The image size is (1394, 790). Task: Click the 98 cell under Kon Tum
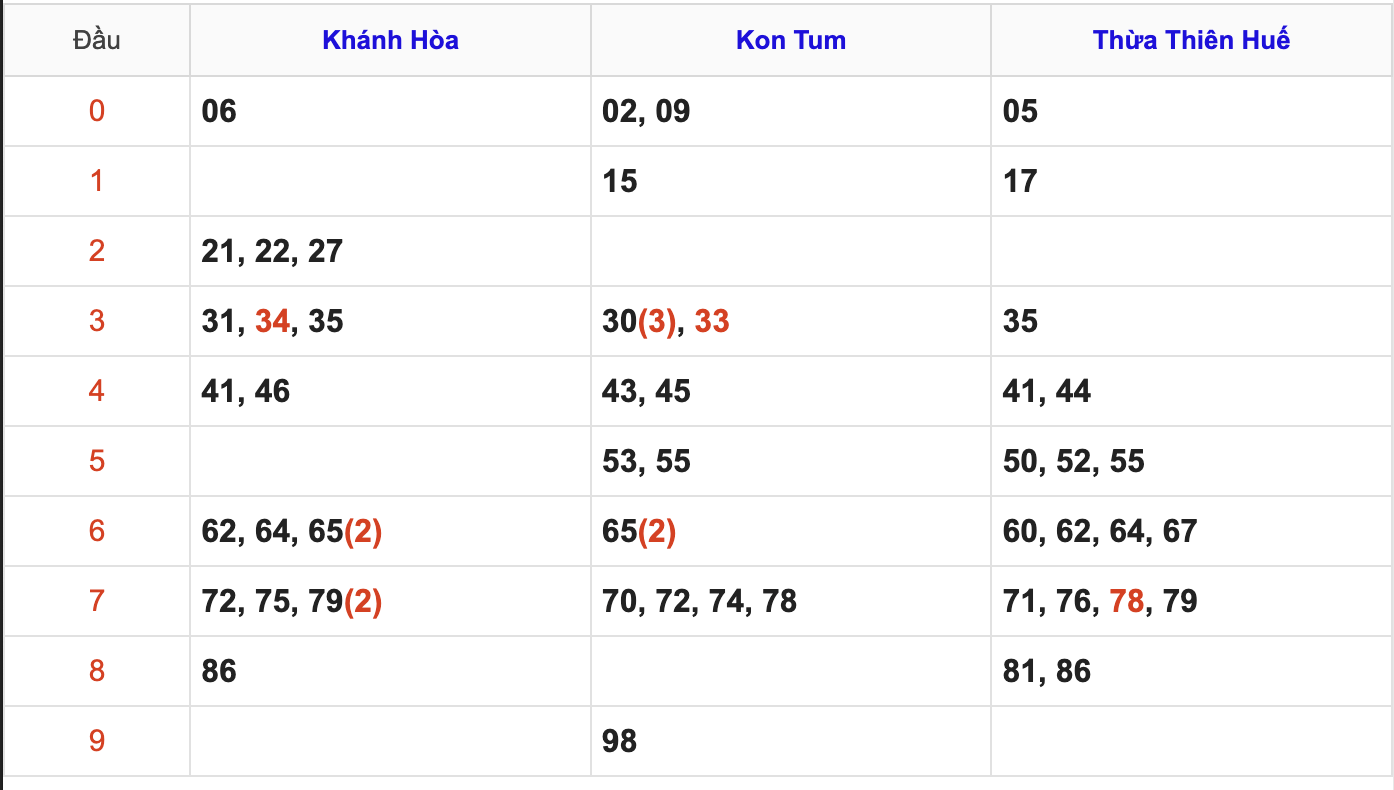pos(620,741)
